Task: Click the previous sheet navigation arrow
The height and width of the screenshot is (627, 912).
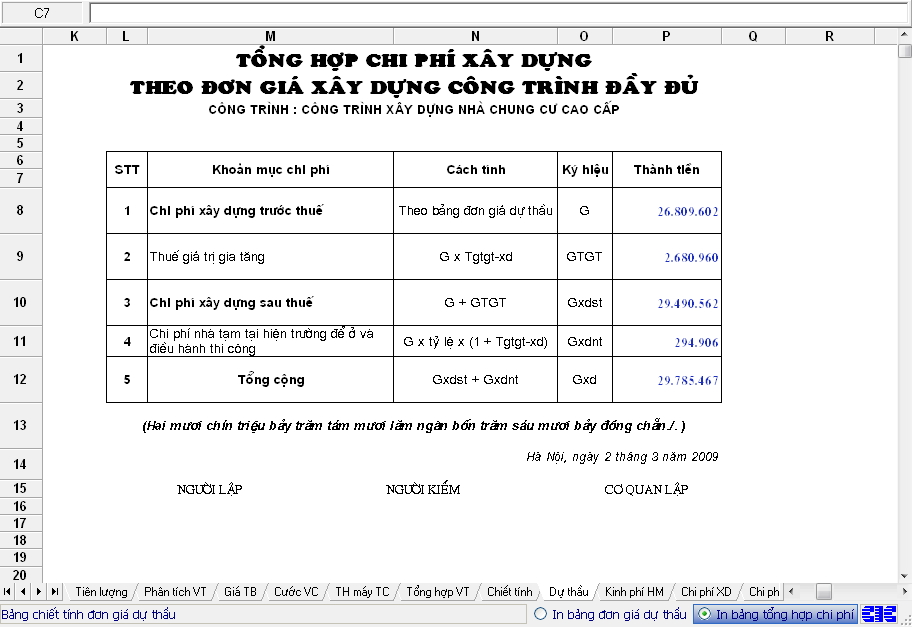Action: coord(24,592)
